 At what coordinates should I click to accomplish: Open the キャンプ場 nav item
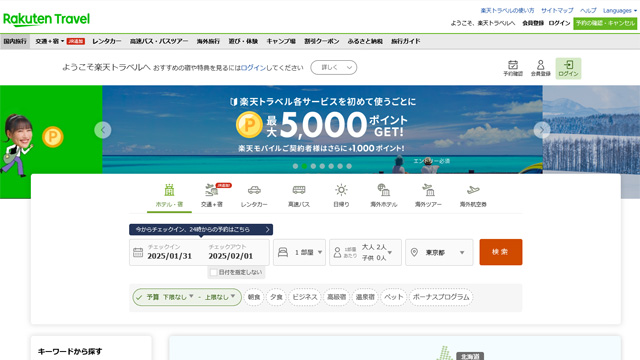(x=281, y=41)
